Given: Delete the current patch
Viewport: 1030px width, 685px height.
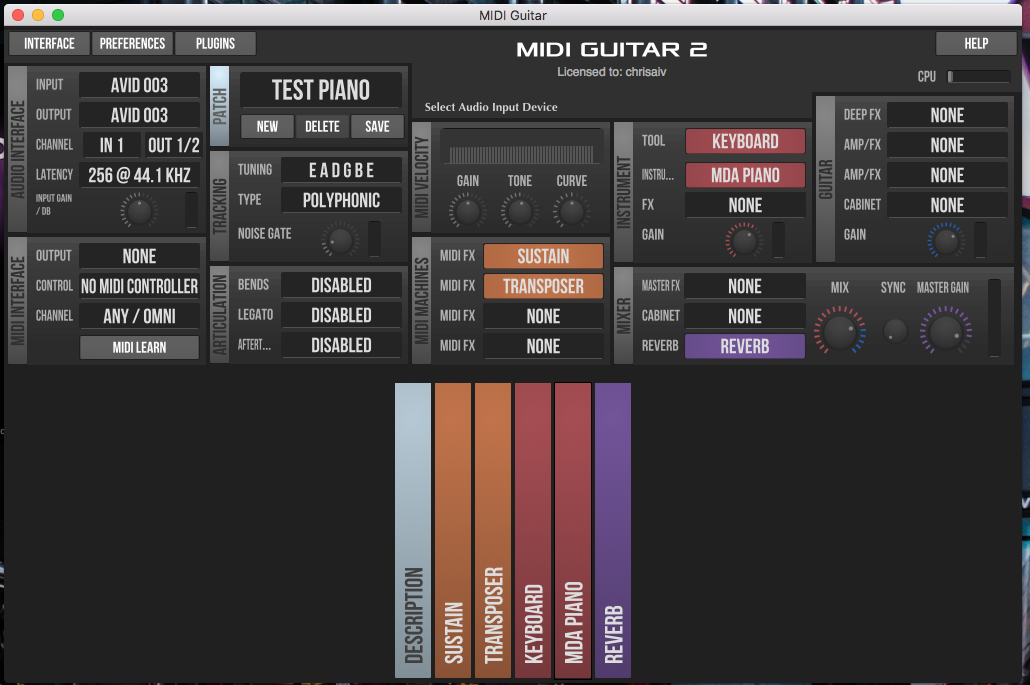Looking at the screenshot, I should tap(322, 126).
